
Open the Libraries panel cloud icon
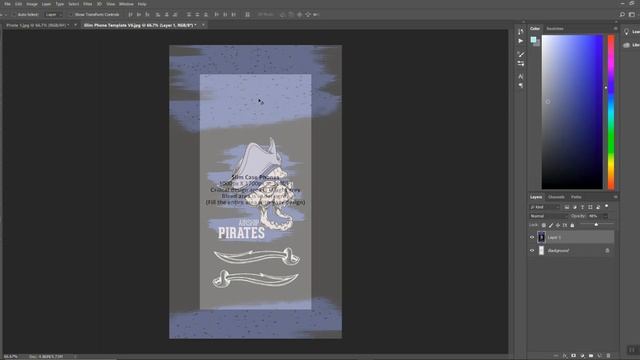coord(627,45)
